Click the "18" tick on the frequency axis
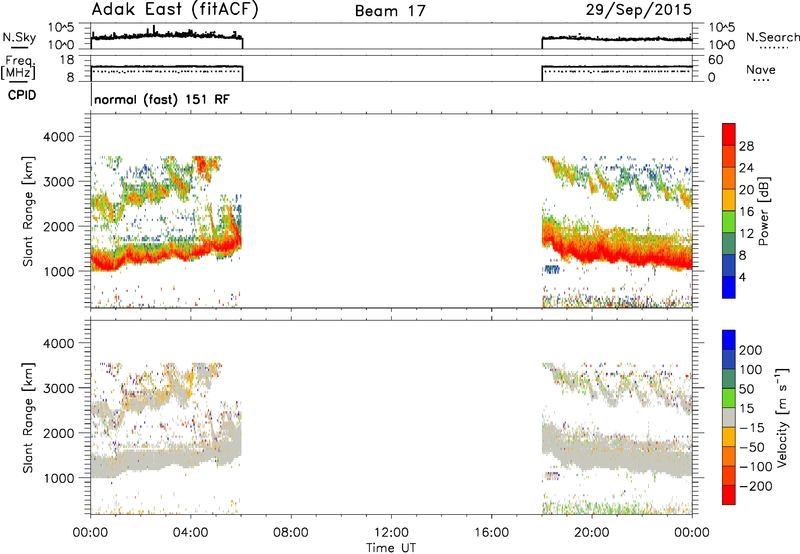Viewport: 800px width, 554px height. tap(66, 60)
